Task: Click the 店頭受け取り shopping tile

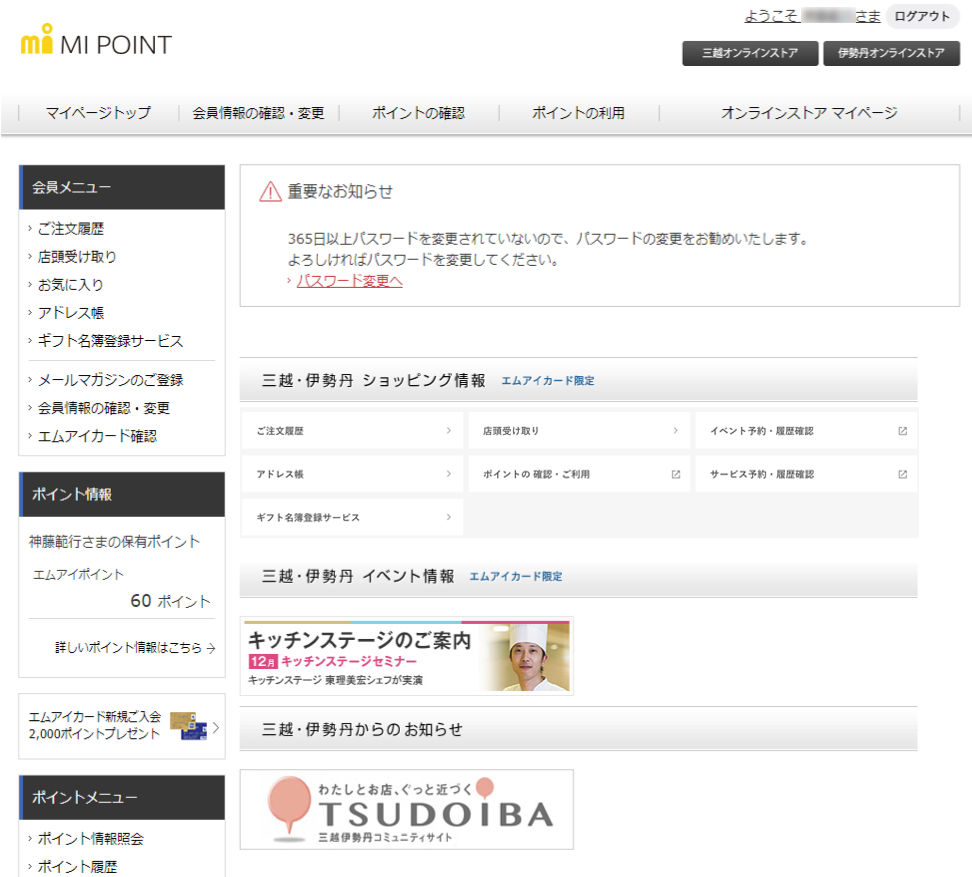Action: 579,431
